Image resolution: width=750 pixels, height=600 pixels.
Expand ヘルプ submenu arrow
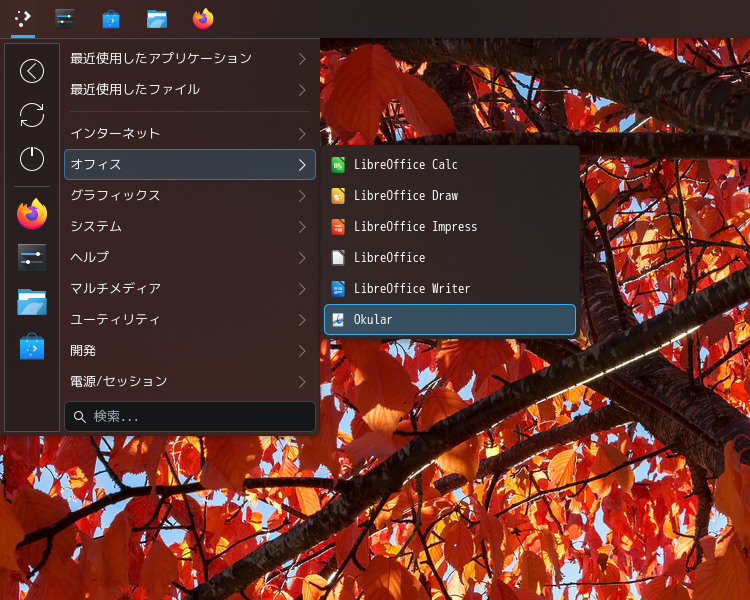302,258
